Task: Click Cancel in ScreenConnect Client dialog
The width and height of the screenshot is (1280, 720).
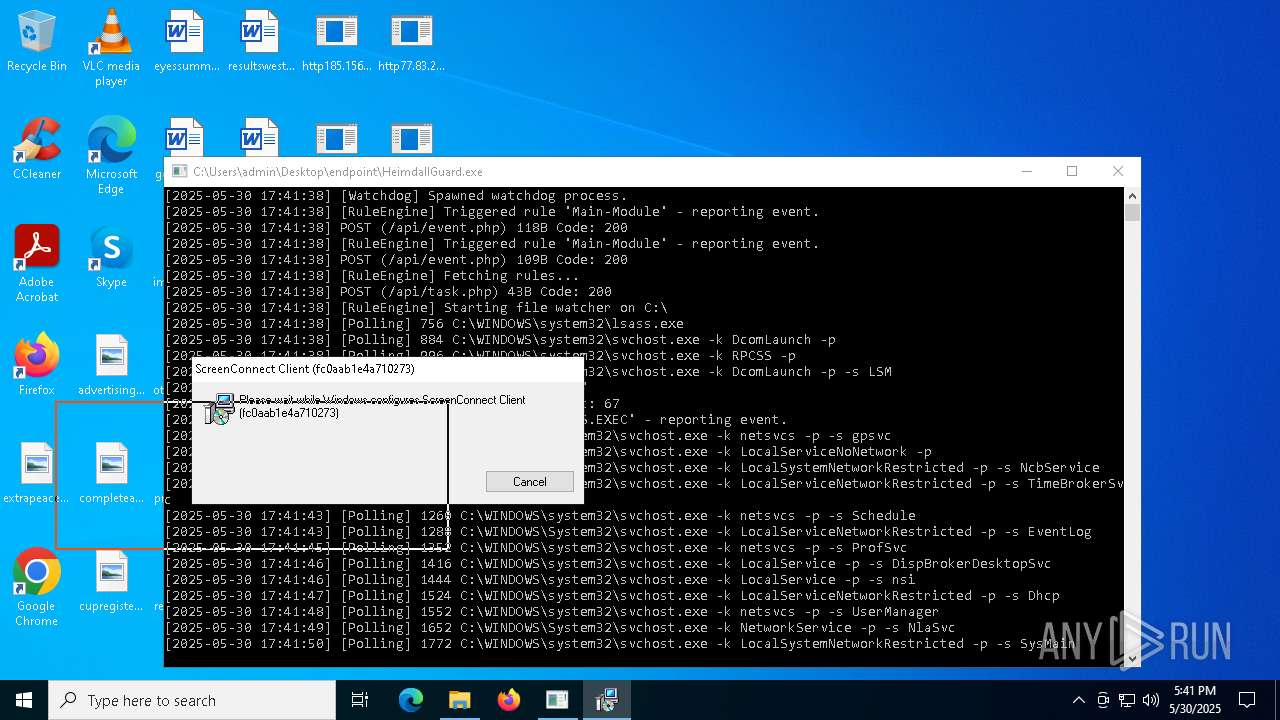Action: point(530,482)
